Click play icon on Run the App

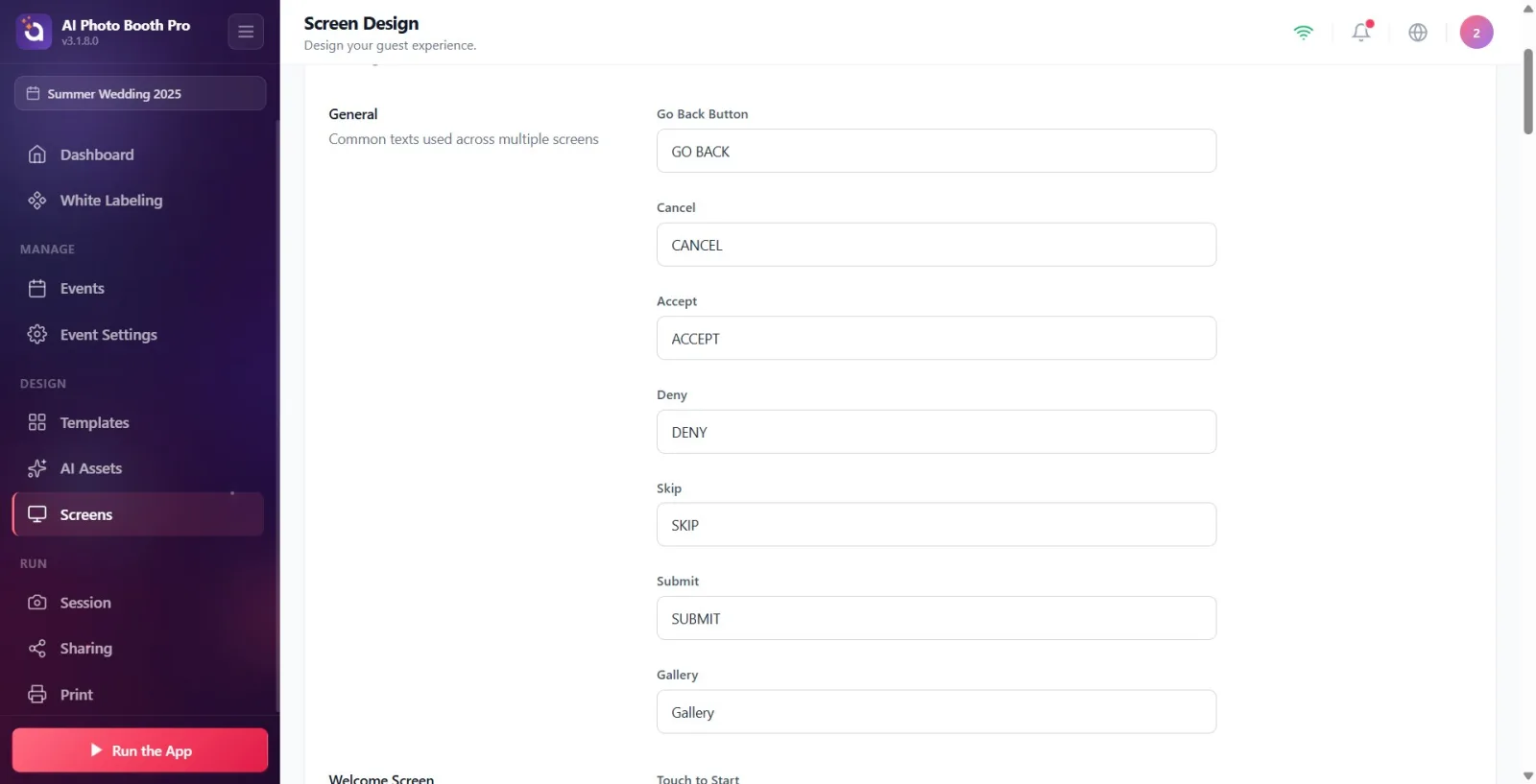point(96,750)
